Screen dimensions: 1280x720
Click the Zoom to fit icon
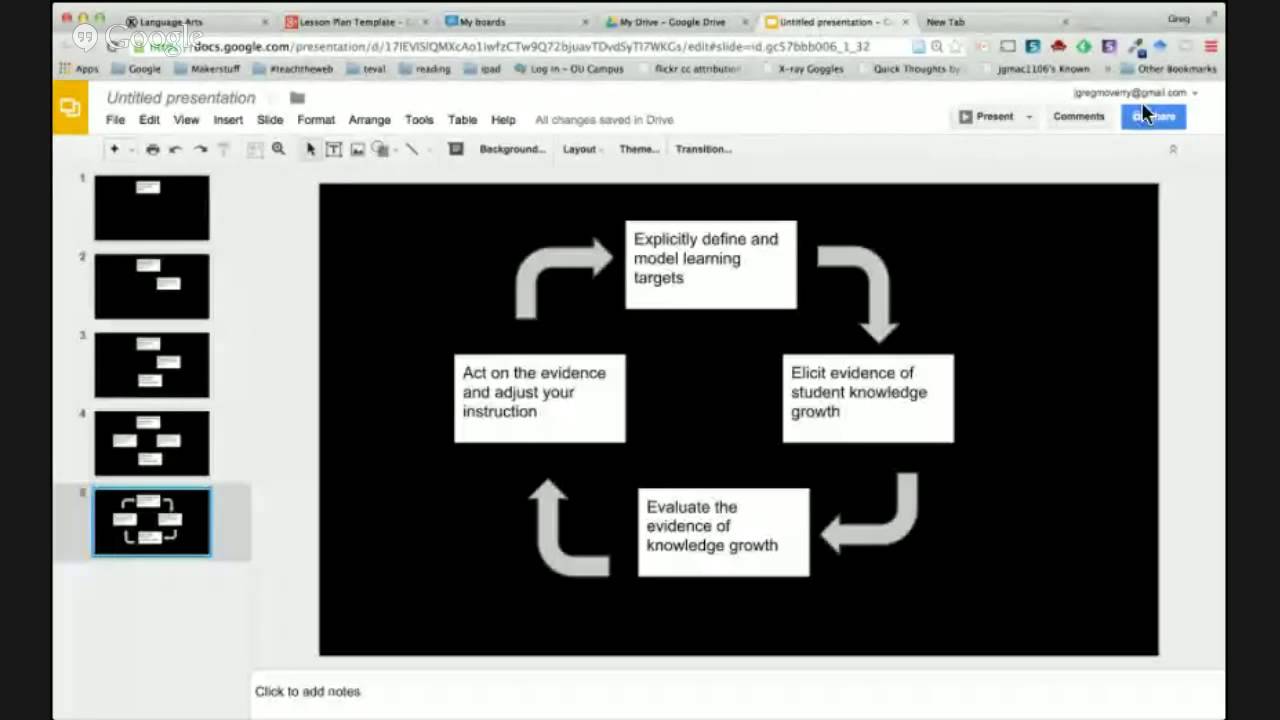[255, 149]
